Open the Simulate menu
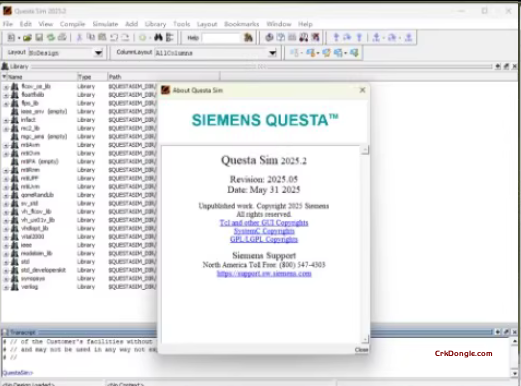The height and width of the screenshot is (386, 521). coord(105,24)
